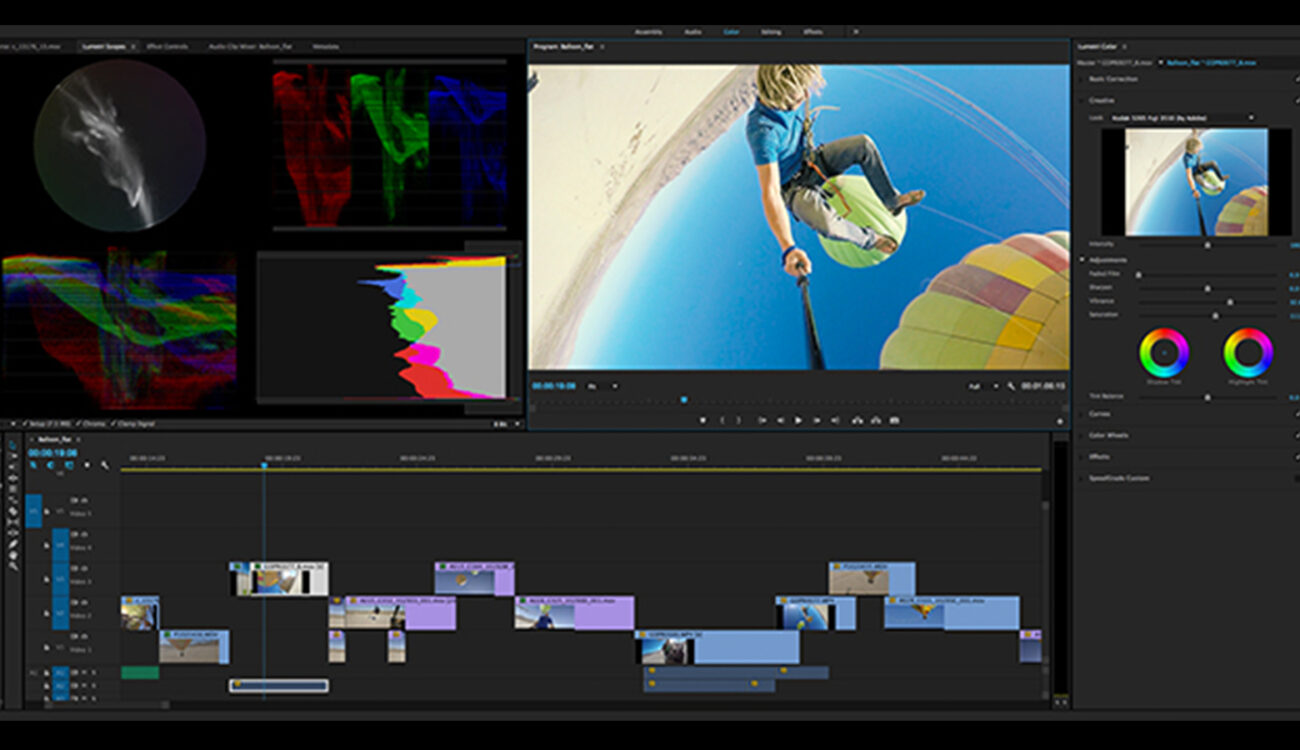Click Go to Out point button

pos(835,421)
